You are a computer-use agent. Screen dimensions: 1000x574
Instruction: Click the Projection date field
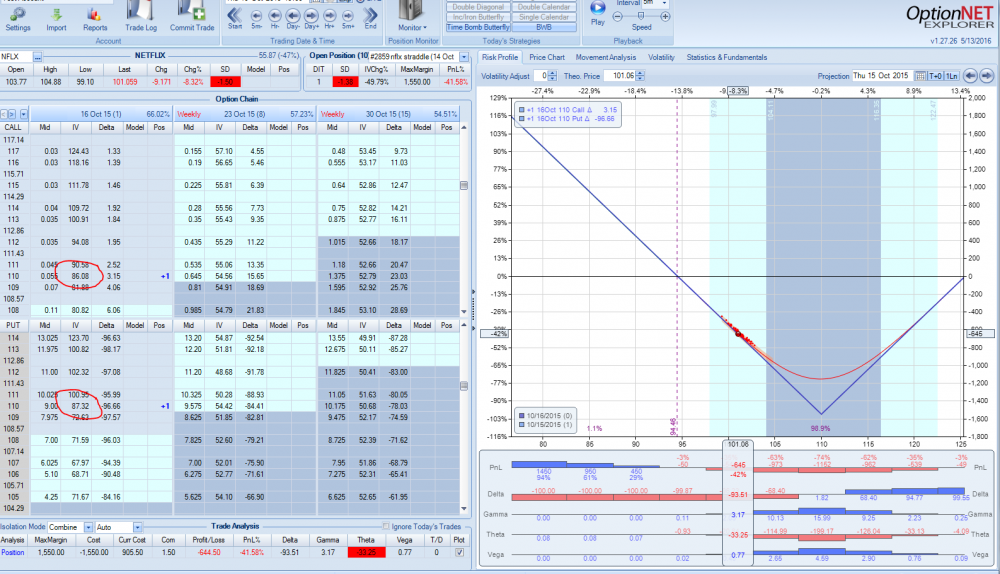point(882,76)
